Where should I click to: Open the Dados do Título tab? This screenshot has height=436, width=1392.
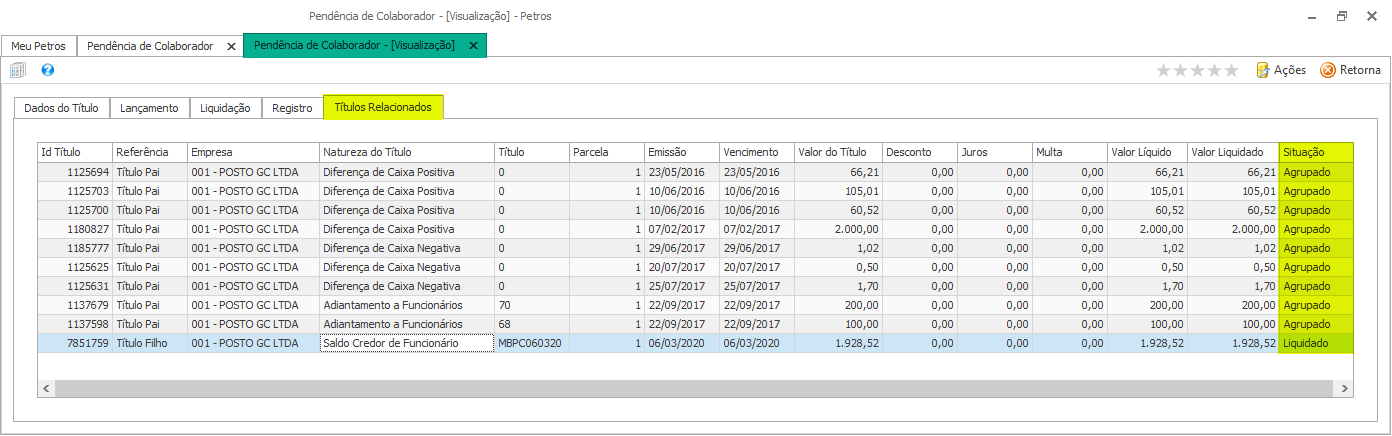click(60, 107)
